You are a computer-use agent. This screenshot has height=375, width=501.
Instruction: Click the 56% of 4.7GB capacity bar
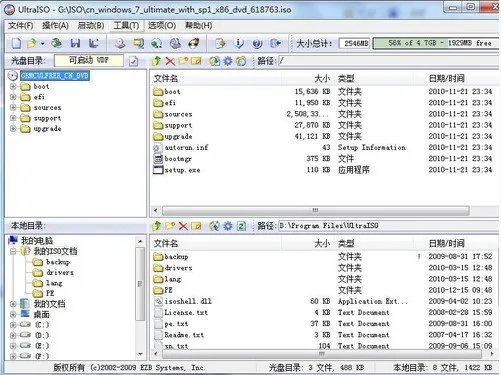coord(437,43)
